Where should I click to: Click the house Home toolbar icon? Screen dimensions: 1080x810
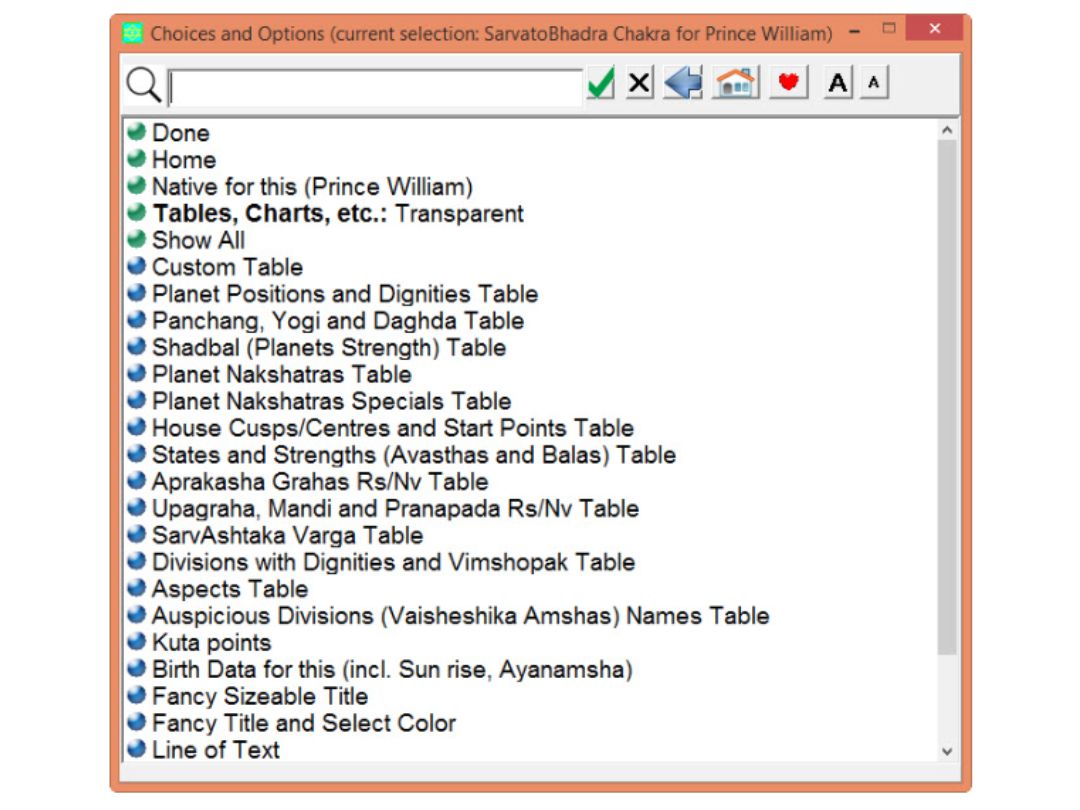736,83
